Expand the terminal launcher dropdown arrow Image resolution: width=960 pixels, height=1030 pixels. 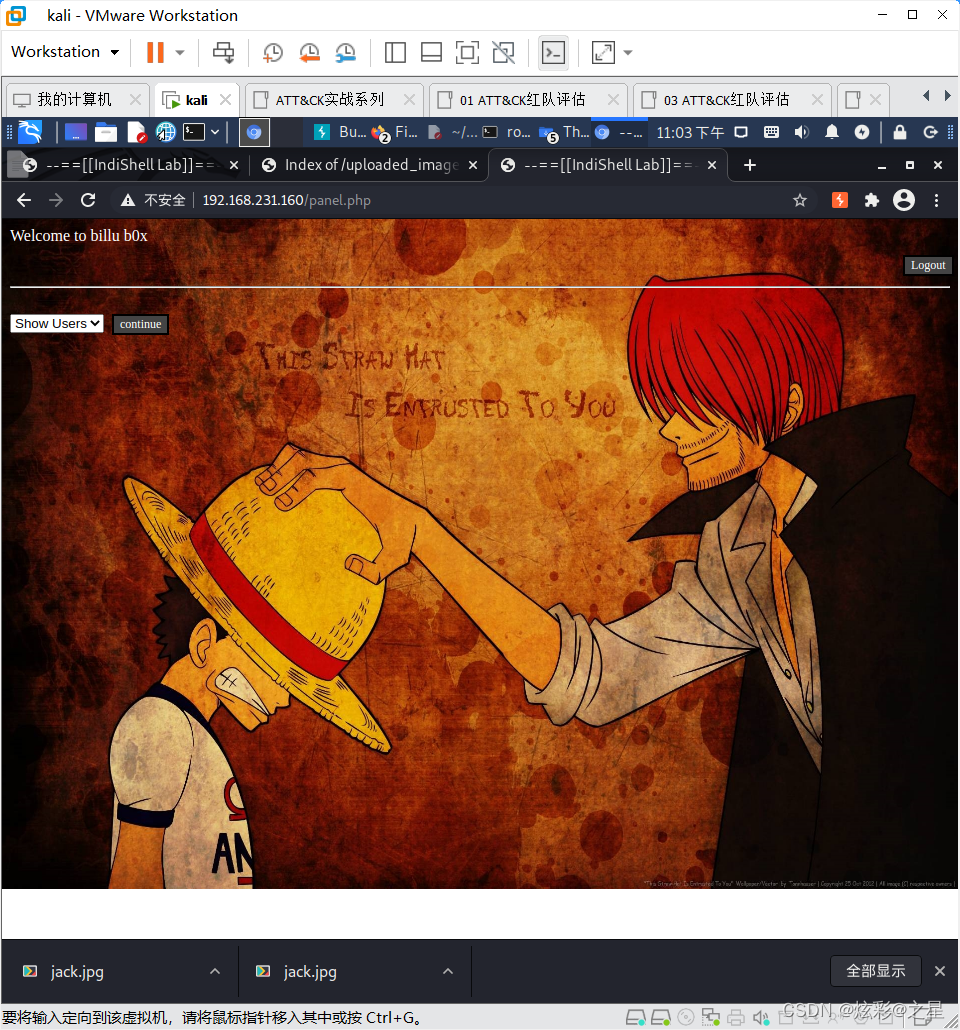[215, 132]
